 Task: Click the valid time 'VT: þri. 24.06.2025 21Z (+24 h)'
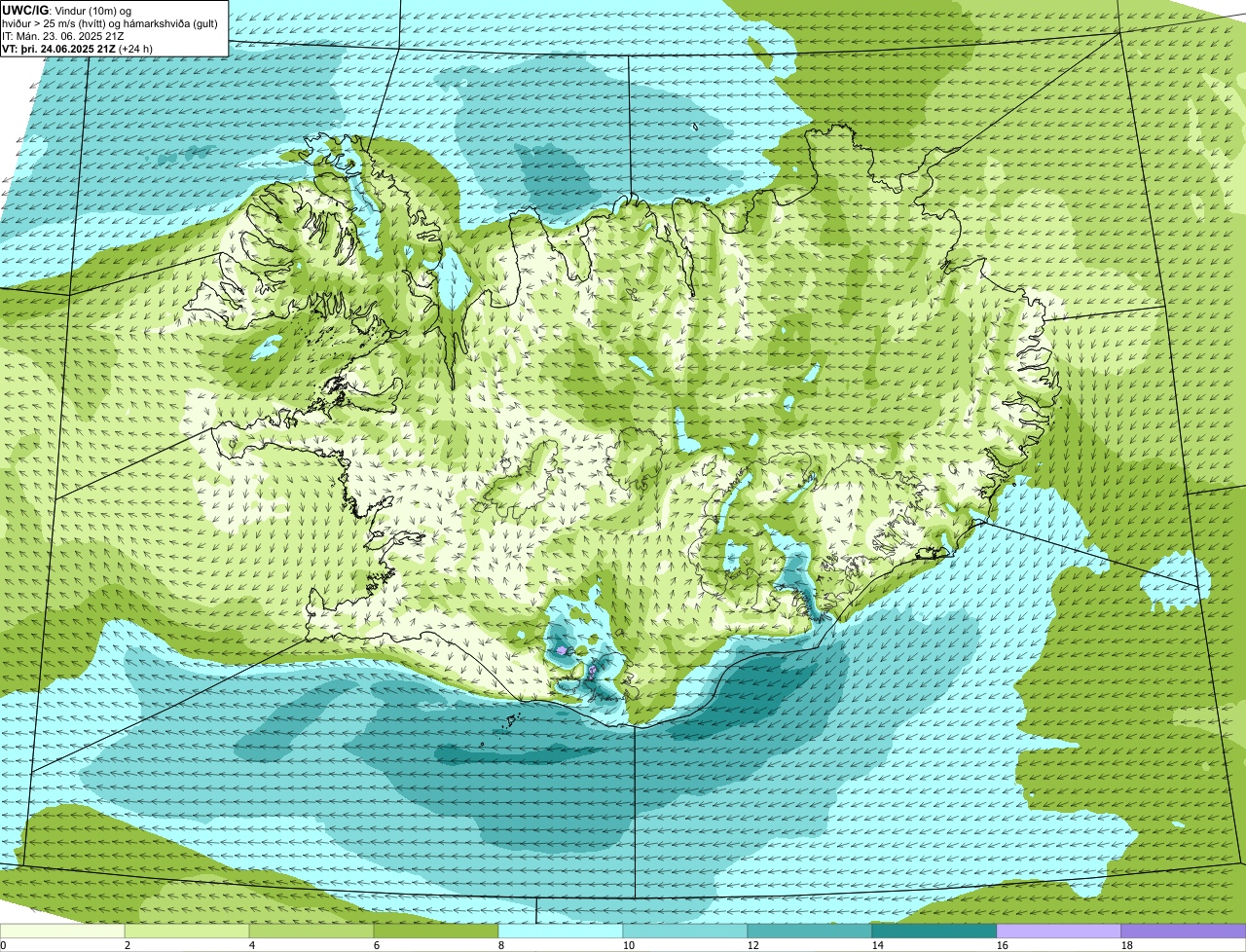pos(78,48)
